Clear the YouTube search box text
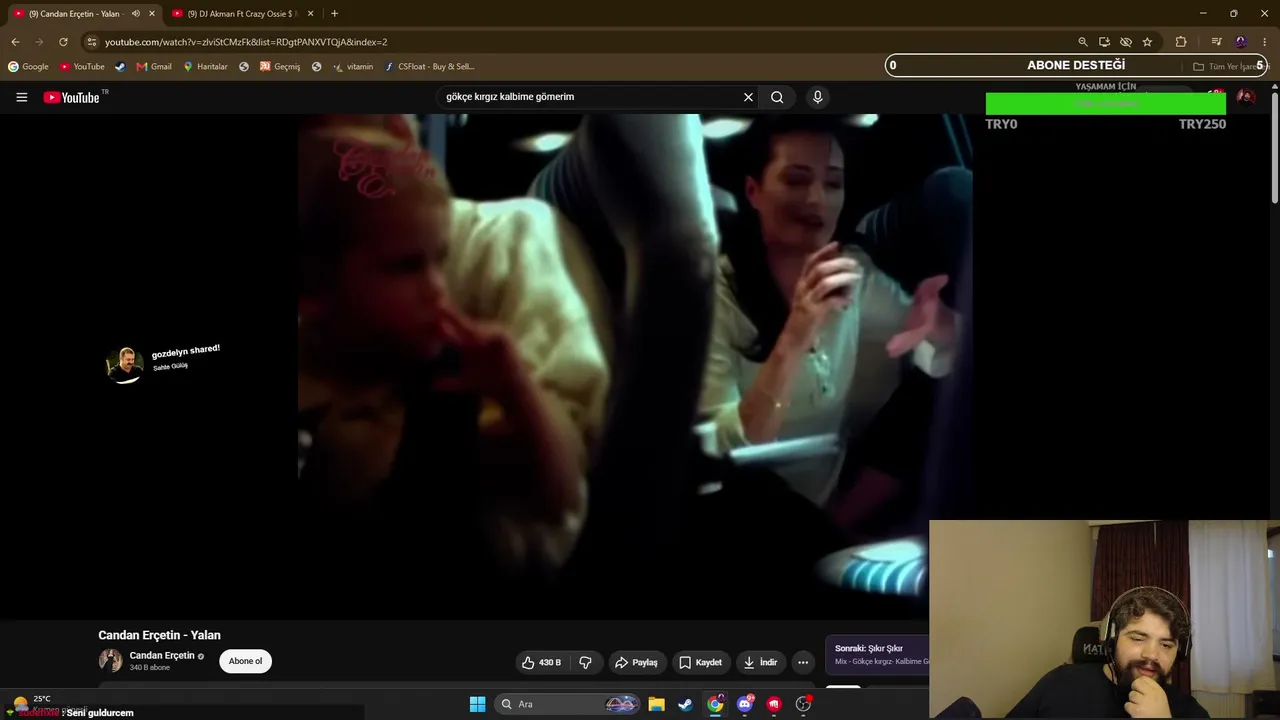1280x720 pixels. pyautogui.click(x=748, y=97)
